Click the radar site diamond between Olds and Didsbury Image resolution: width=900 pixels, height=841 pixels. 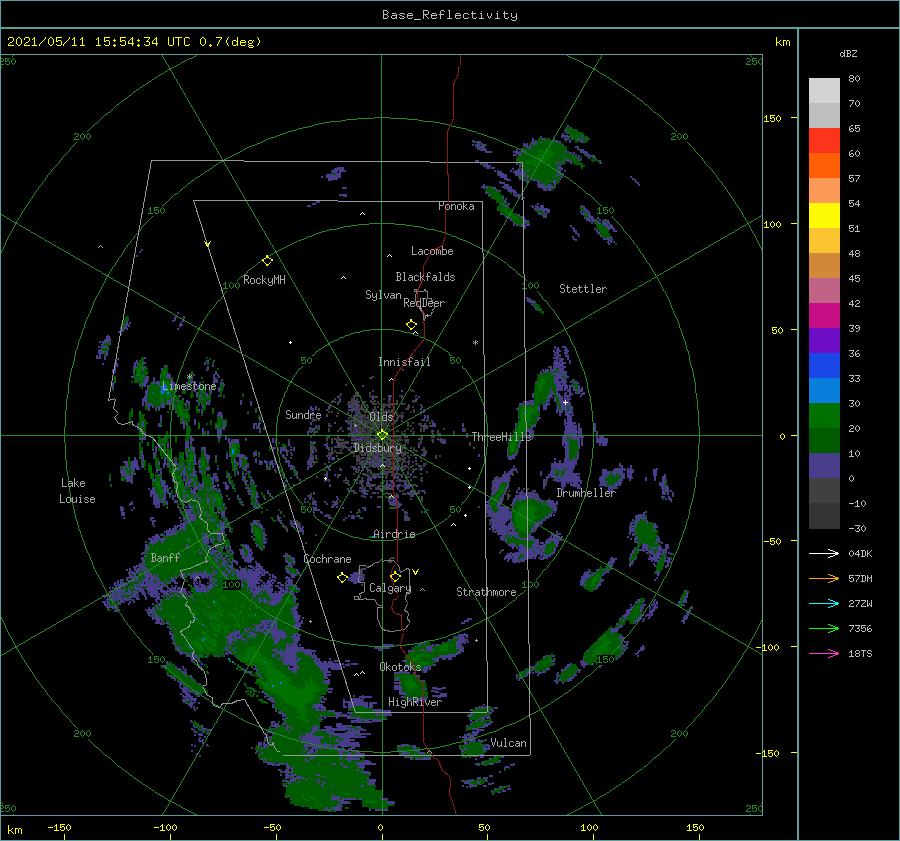382,435
